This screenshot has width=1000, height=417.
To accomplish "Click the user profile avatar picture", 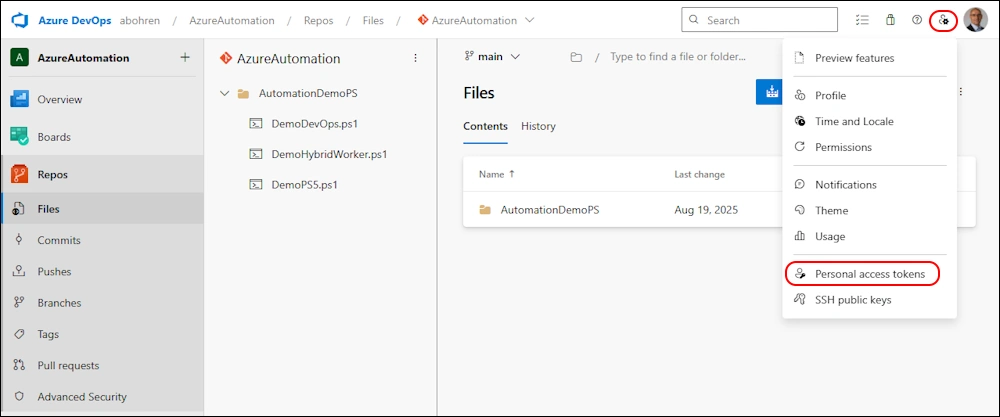I will coord(975,20).
